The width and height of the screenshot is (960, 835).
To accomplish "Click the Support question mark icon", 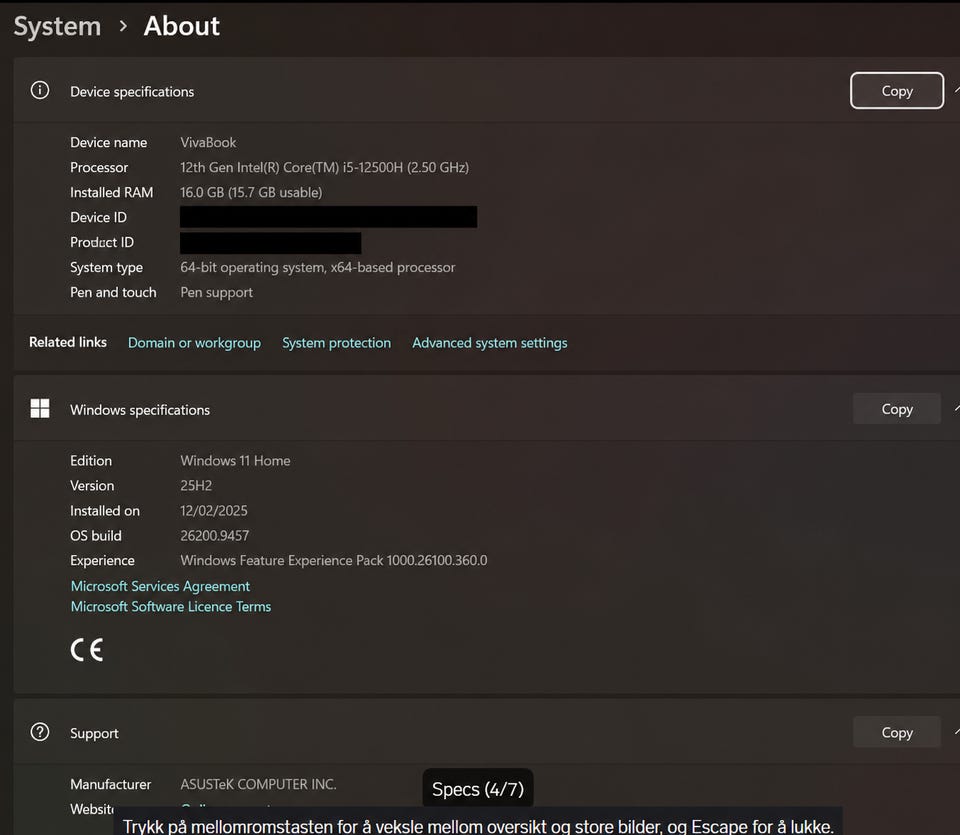I will 40,732.
